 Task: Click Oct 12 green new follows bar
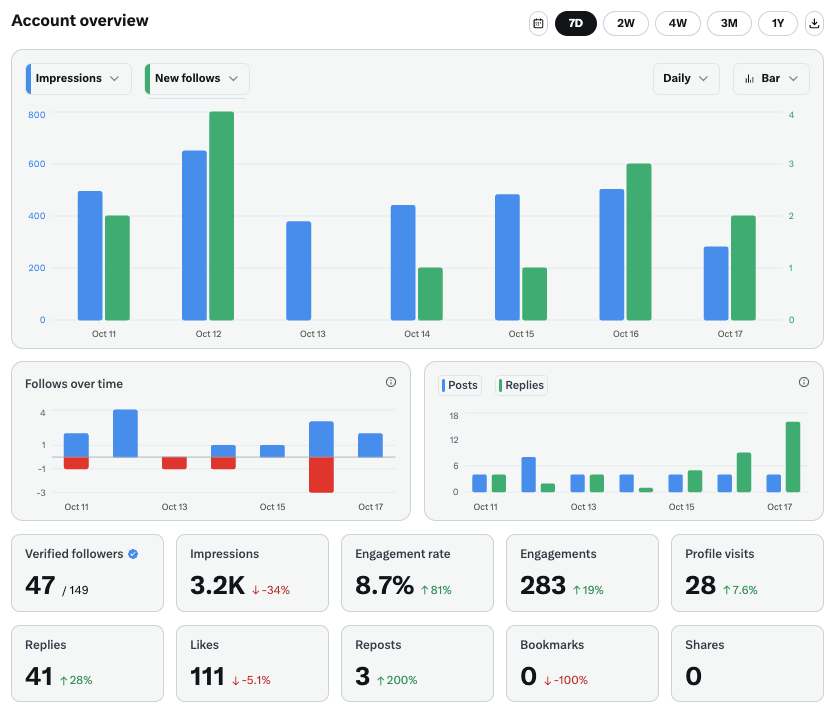pos(222,216)
